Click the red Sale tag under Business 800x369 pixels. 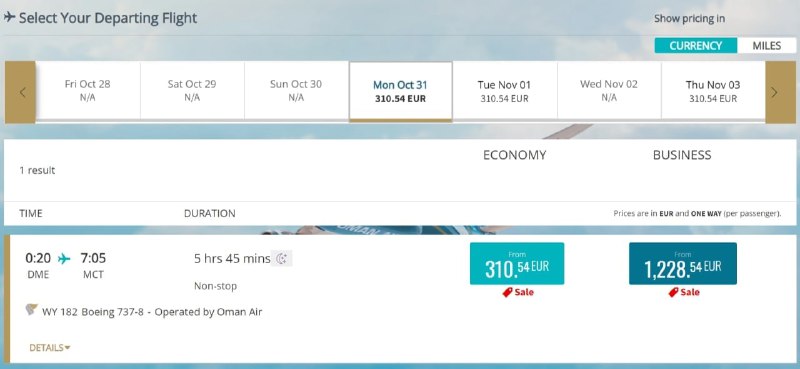coord(684,292)
